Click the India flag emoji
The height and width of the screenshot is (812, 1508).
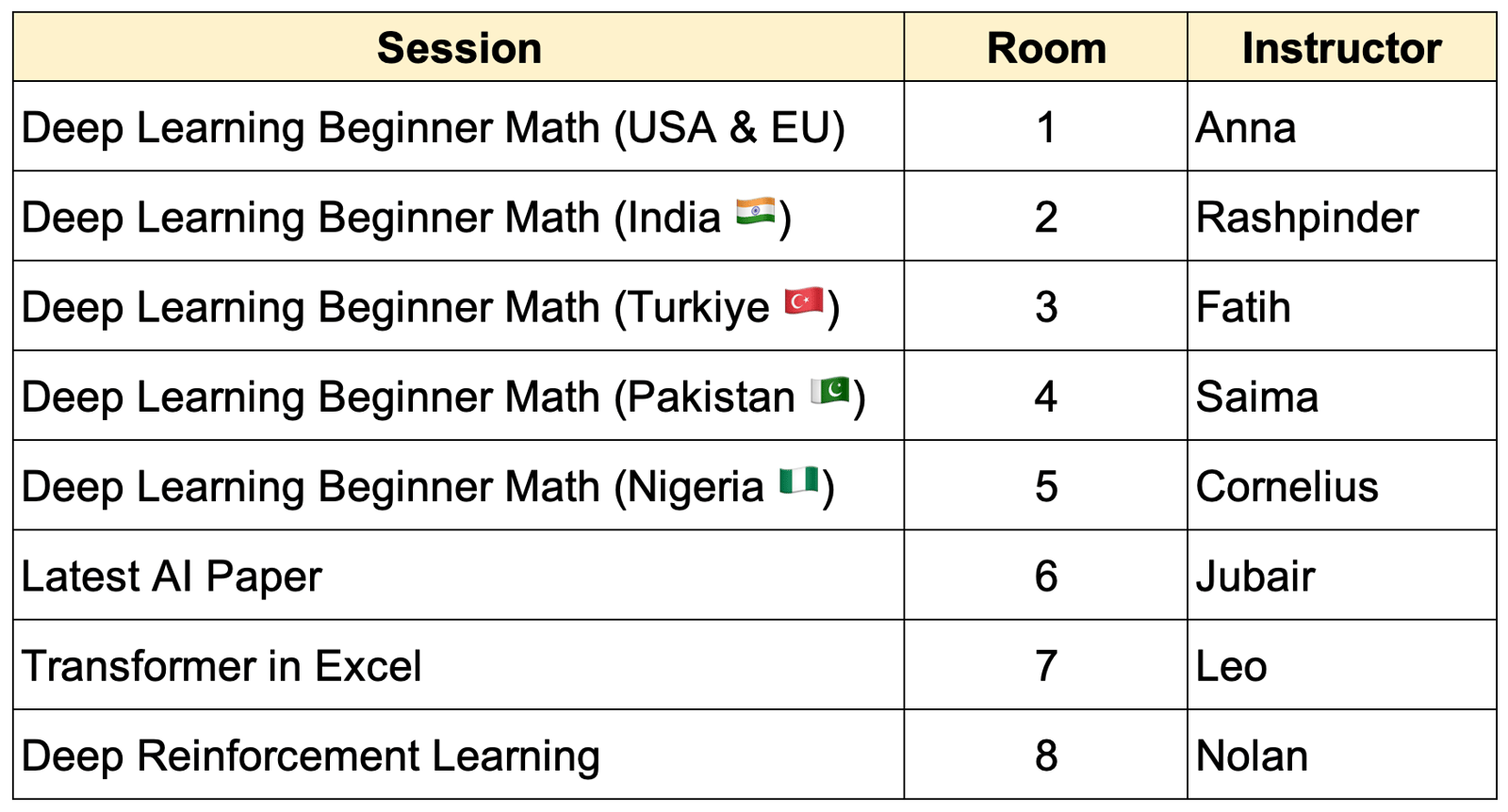pyautogui.click(x=755, y=212)
